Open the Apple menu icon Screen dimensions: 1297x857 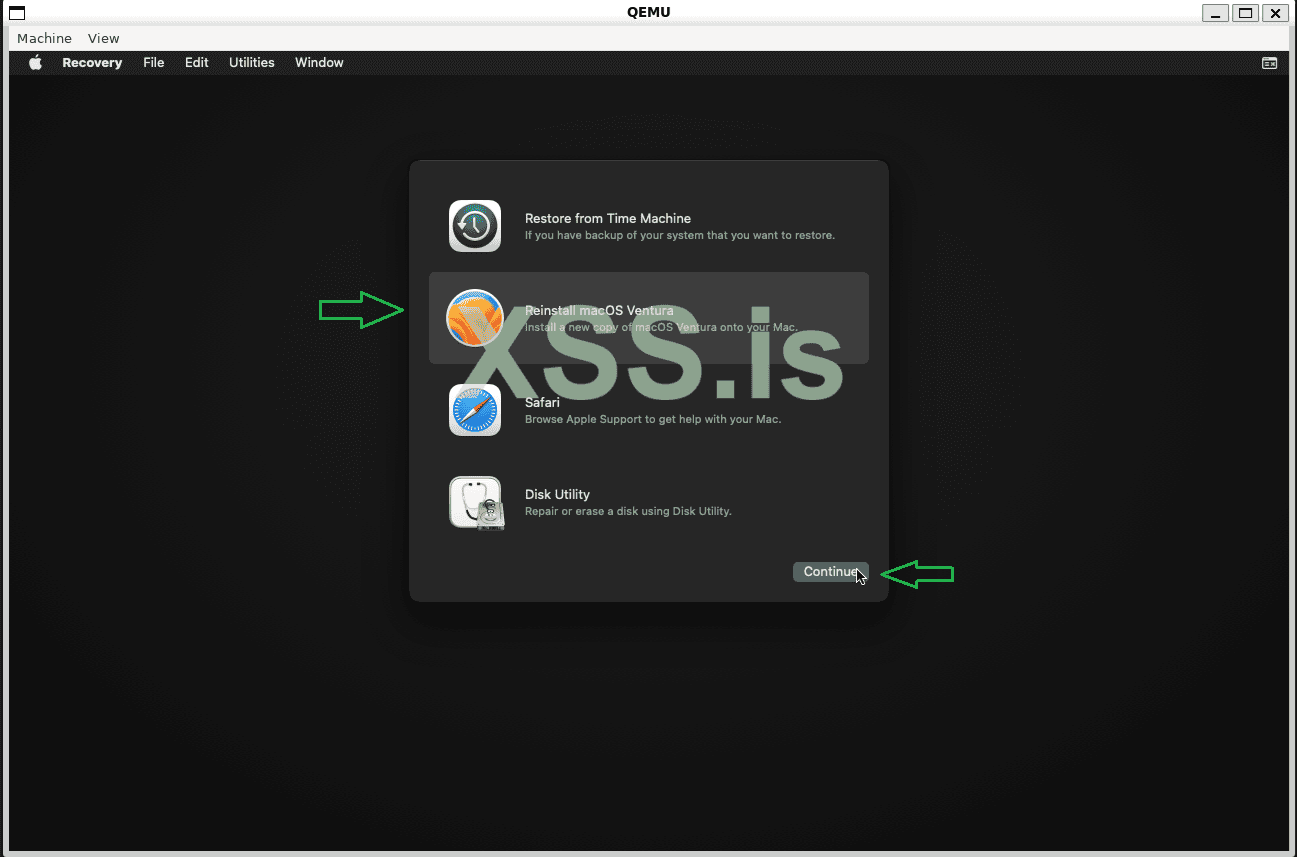[35, 62]
